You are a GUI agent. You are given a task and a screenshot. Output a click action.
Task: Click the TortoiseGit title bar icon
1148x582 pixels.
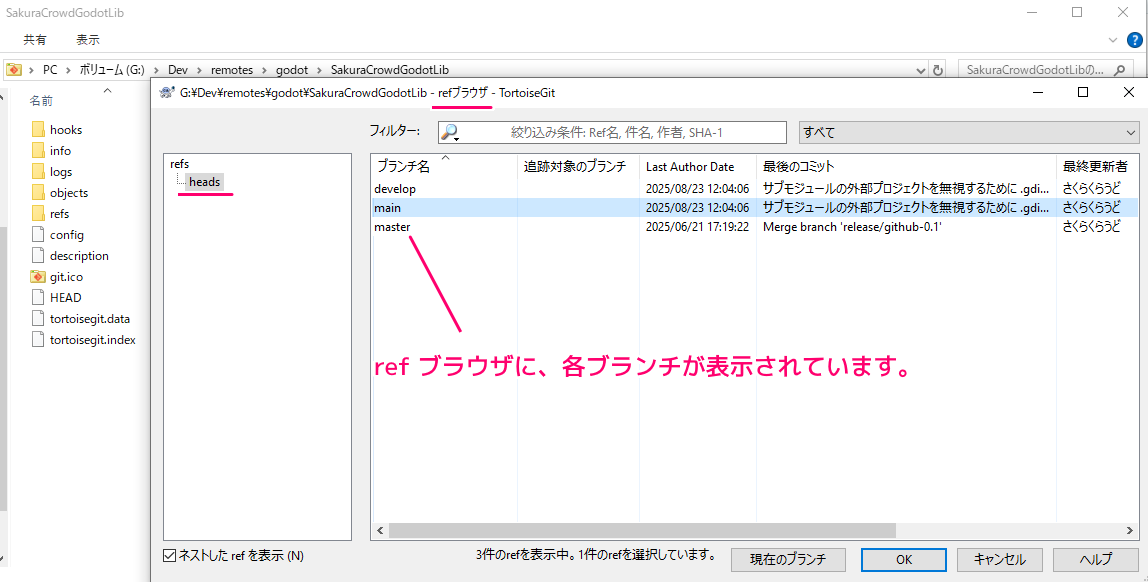click(x=168, y=92)
